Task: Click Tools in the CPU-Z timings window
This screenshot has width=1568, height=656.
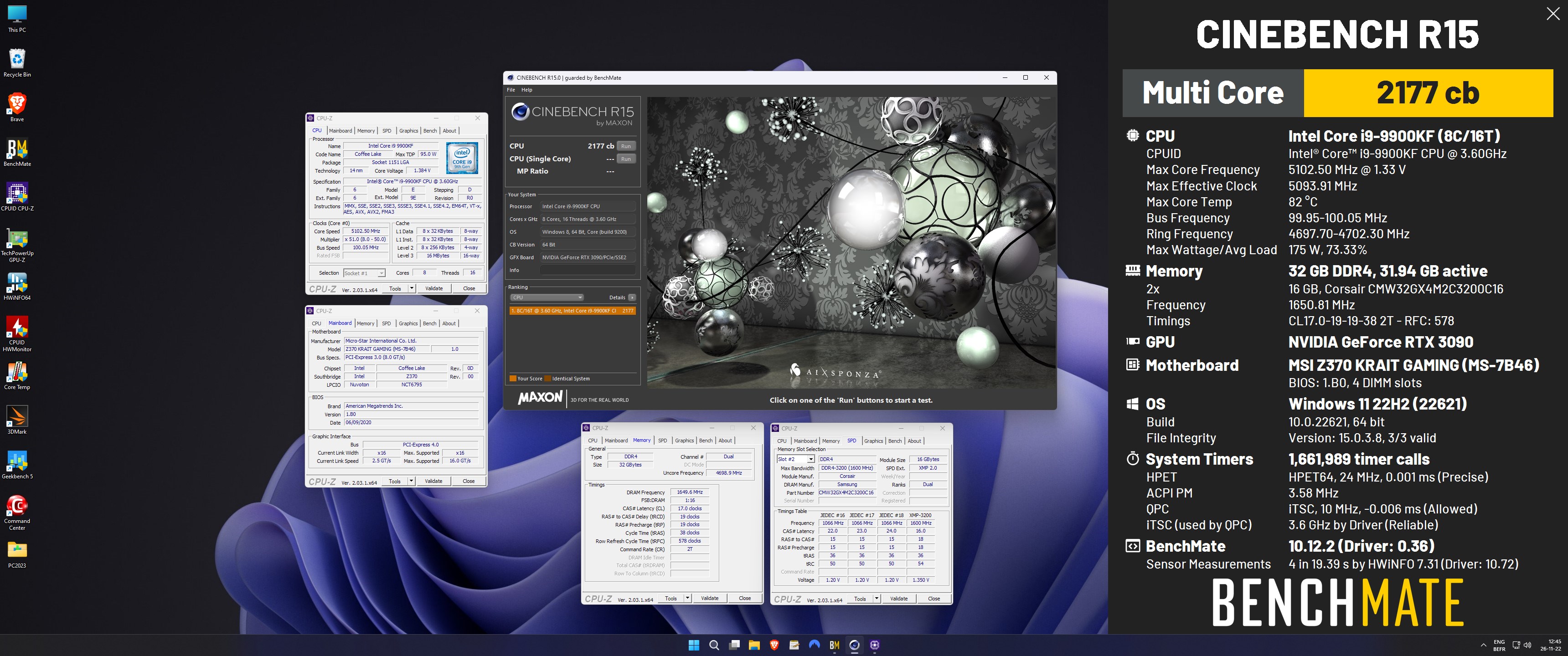Action: 671,598
